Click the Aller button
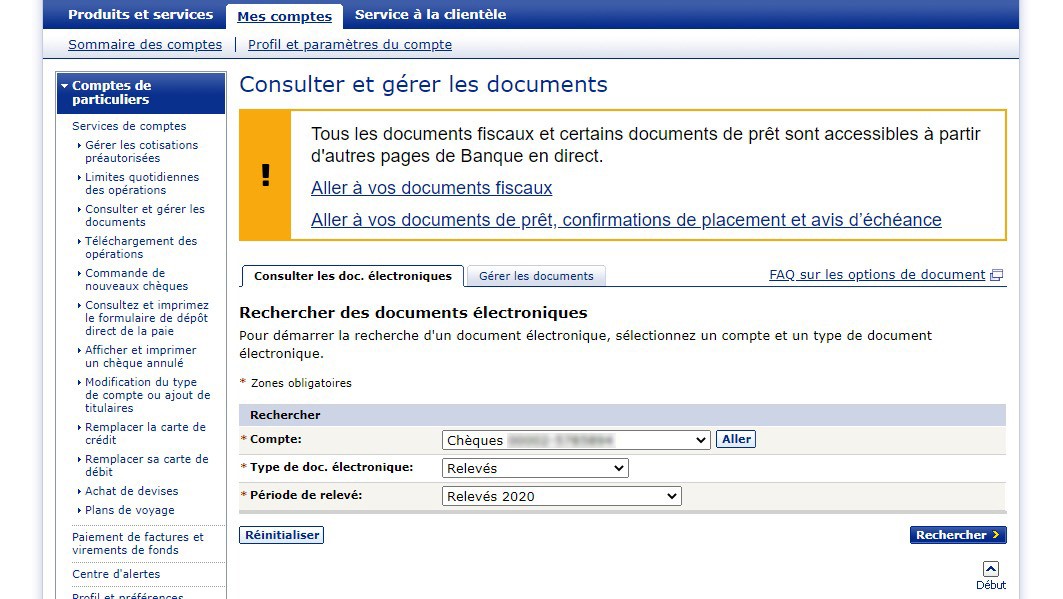1063x599 pixels. pyautogui.click(x=736, y=439)
